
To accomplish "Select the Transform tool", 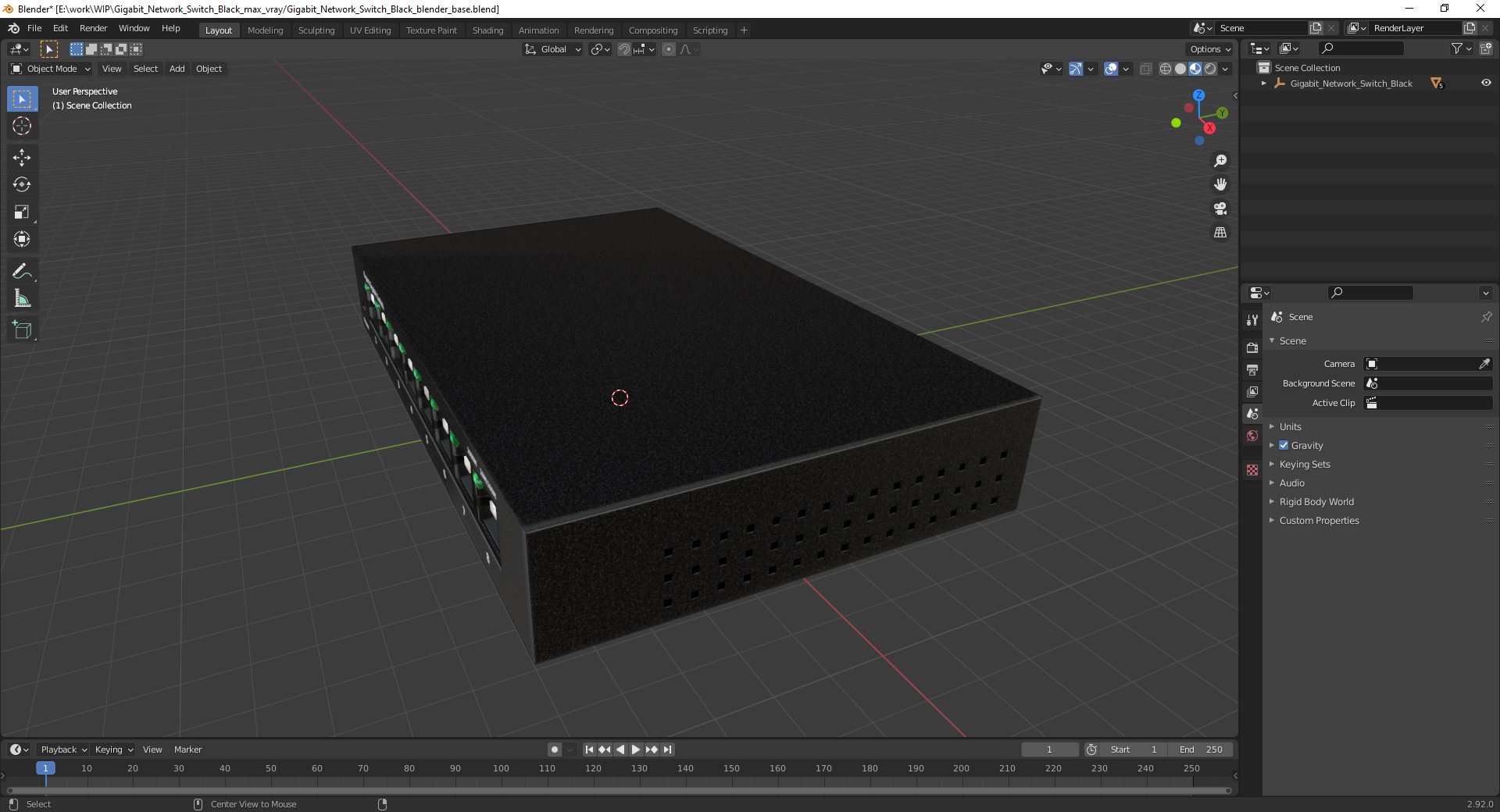I will pos(22,240).
